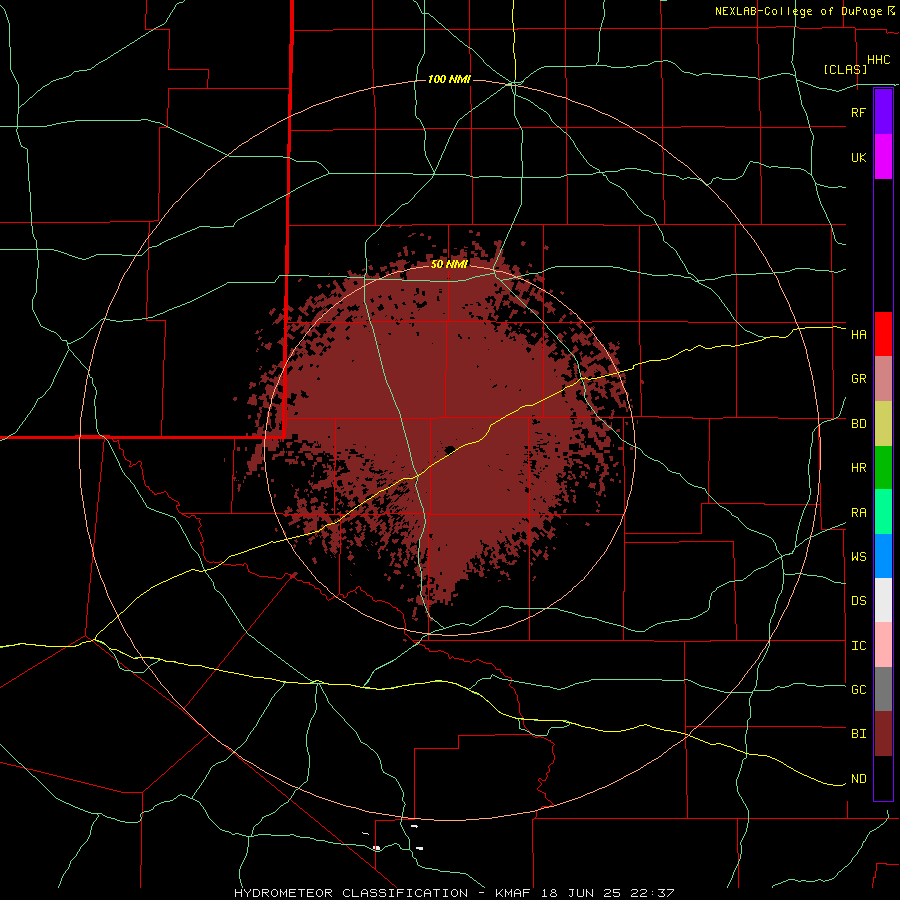900x900 pixels.
Task: Click the BD legend label
Action: pyautogui.click(x=858, y=424)
